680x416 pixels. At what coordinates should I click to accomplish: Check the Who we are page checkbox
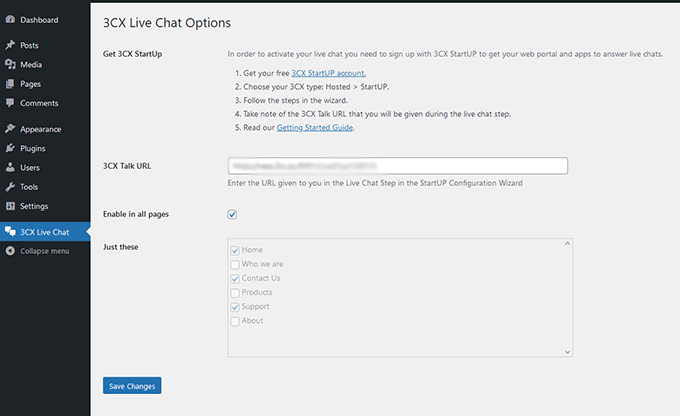tap(235, 264)
